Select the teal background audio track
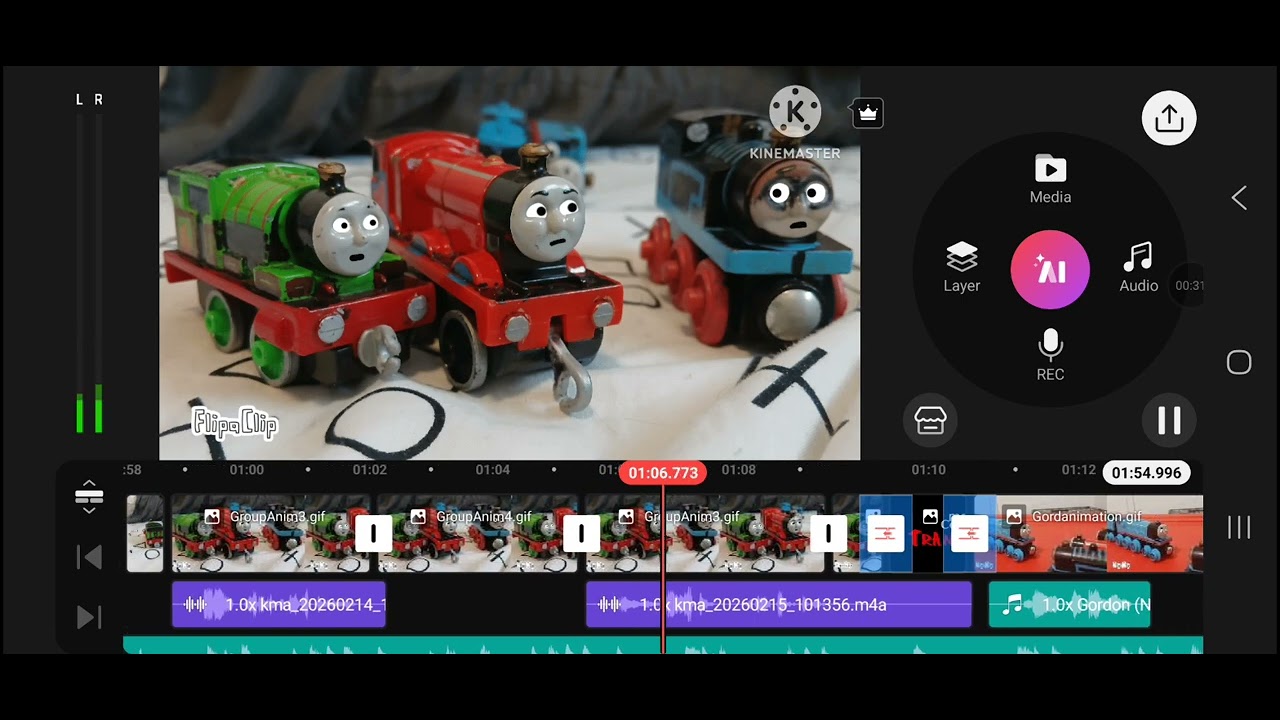 coord(663,645)
